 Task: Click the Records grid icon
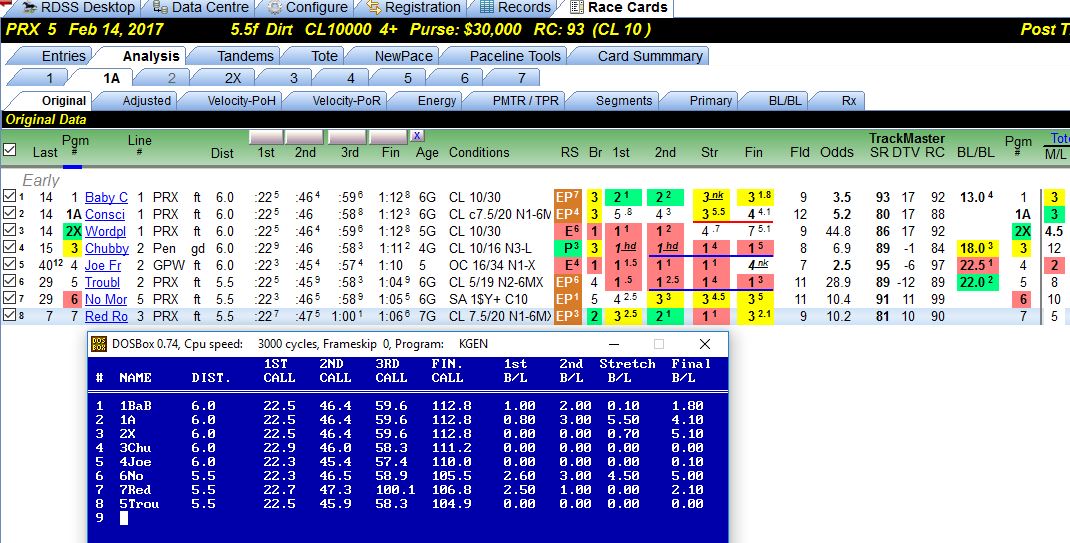[487, 8]
